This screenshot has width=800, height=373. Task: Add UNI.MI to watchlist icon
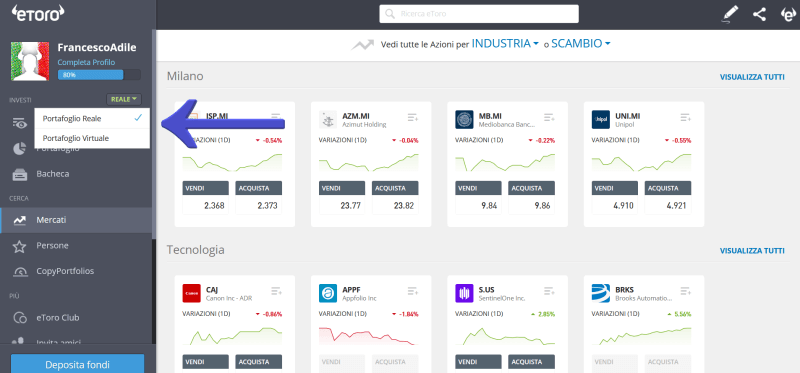pos(685,118)
